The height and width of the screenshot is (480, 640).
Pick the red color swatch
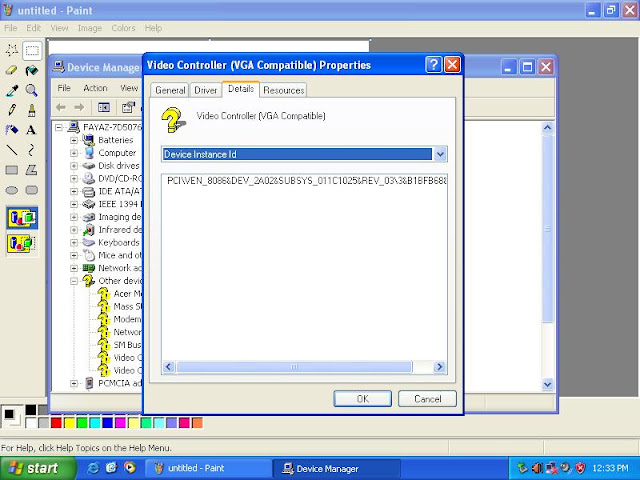coord(56,423)
